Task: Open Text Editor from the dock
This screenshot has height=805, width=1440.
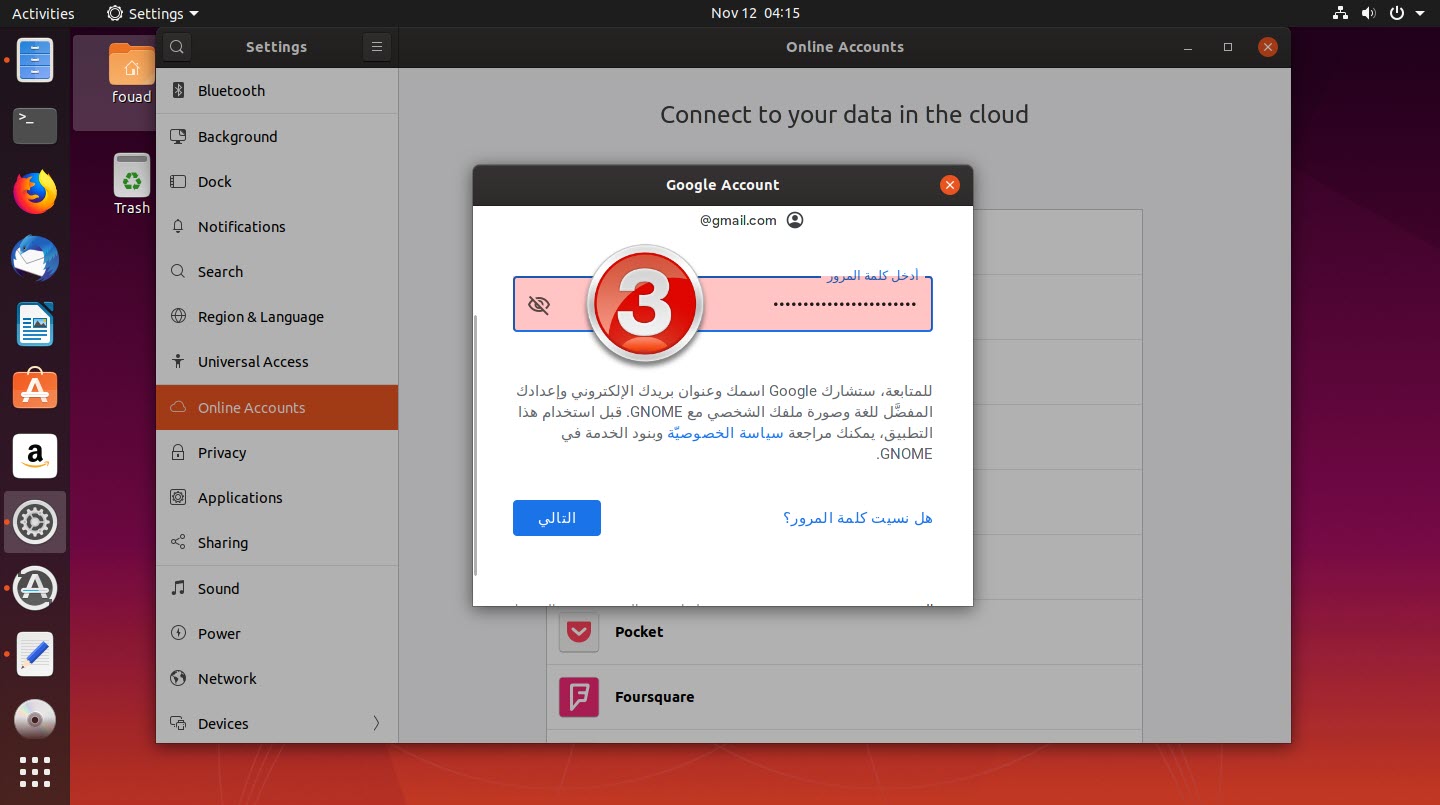Action: [35, 654]
